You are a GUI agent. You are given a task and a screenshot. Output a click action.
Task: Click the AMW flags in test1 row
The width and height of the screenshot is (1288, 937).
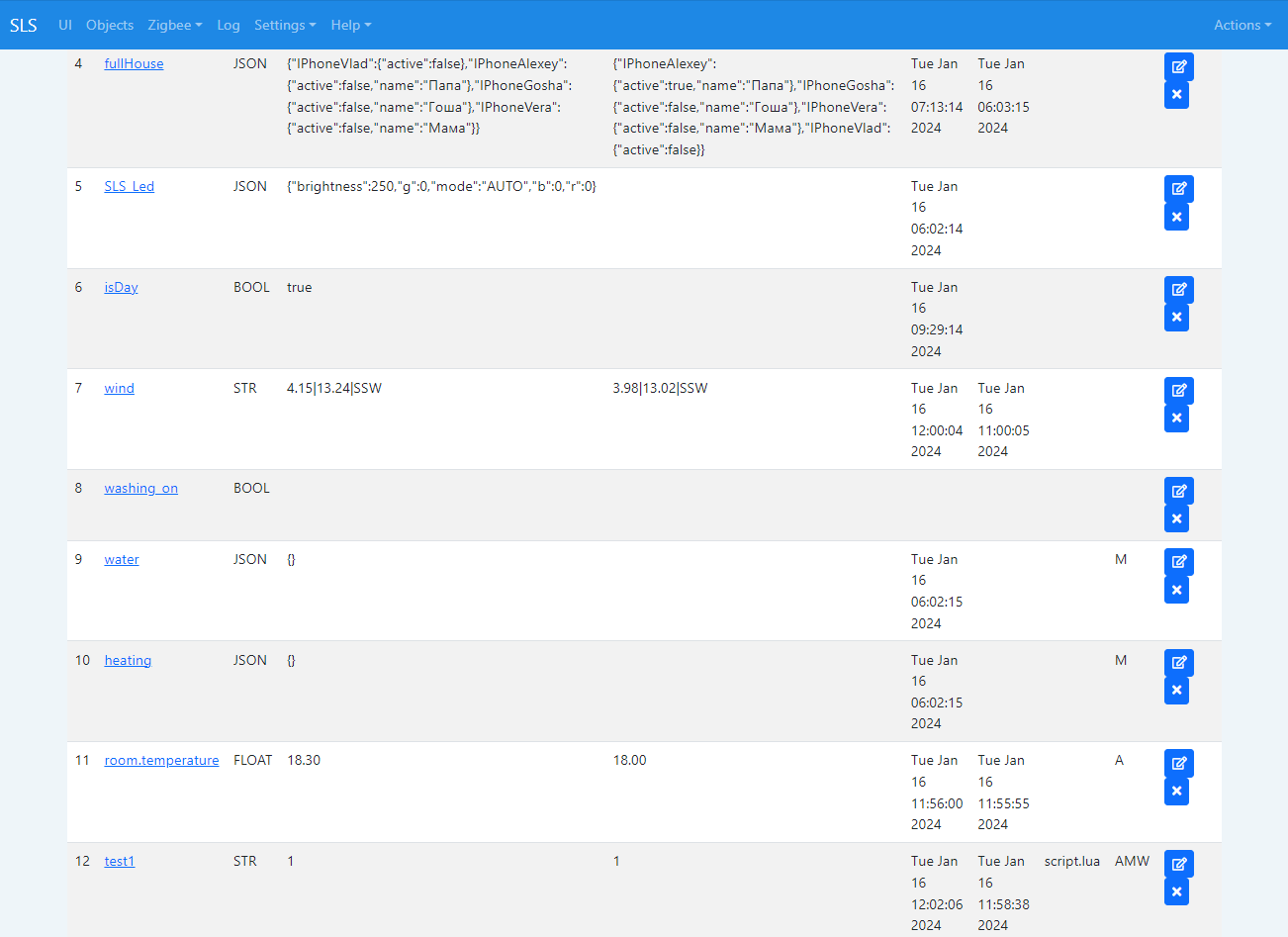coord(1132,861)
